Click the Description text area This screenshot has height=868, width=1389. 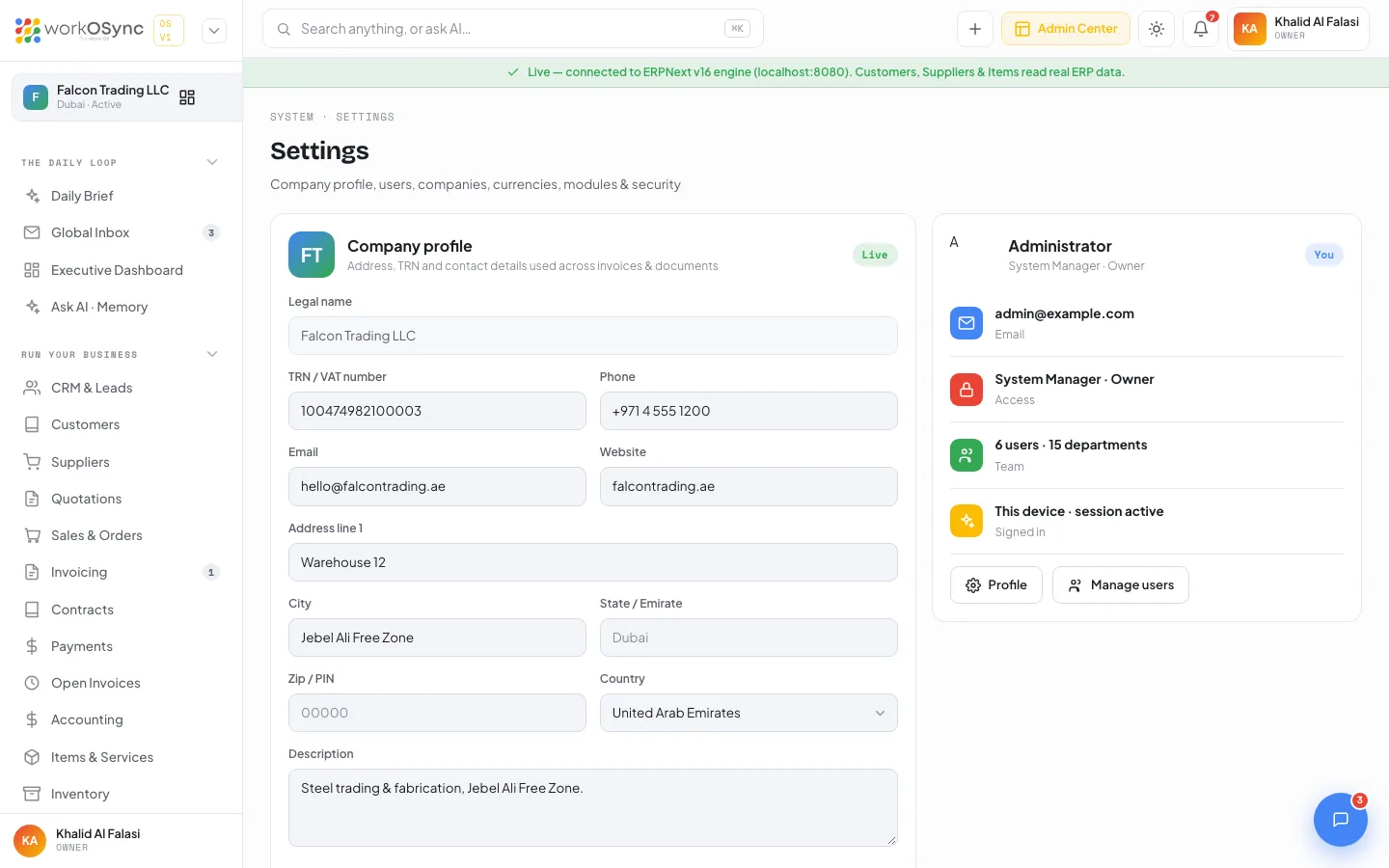click(593, 807)
